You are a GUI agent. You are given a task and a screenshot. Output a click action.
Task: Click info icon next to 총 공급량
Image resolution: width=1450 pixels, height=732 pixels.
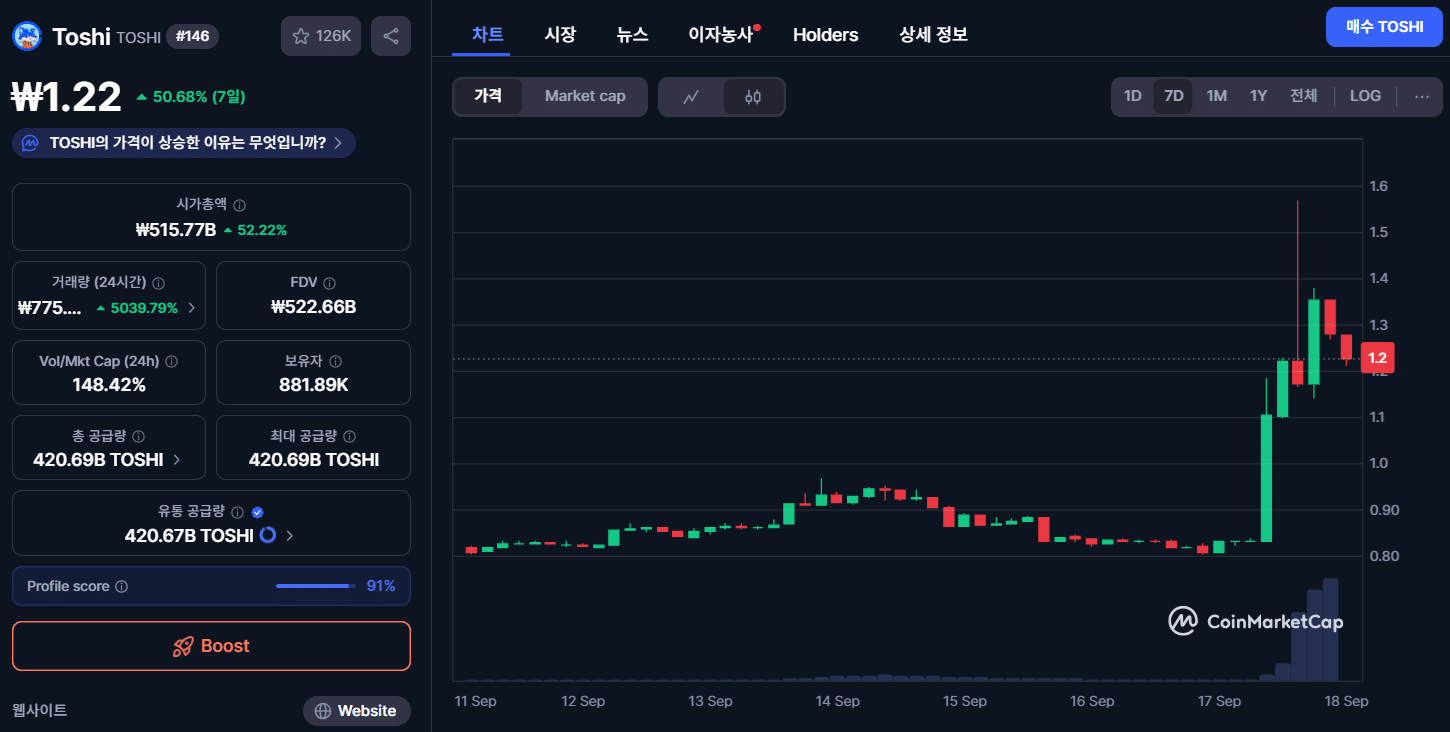pyautogui.click(x=138, y=436)
